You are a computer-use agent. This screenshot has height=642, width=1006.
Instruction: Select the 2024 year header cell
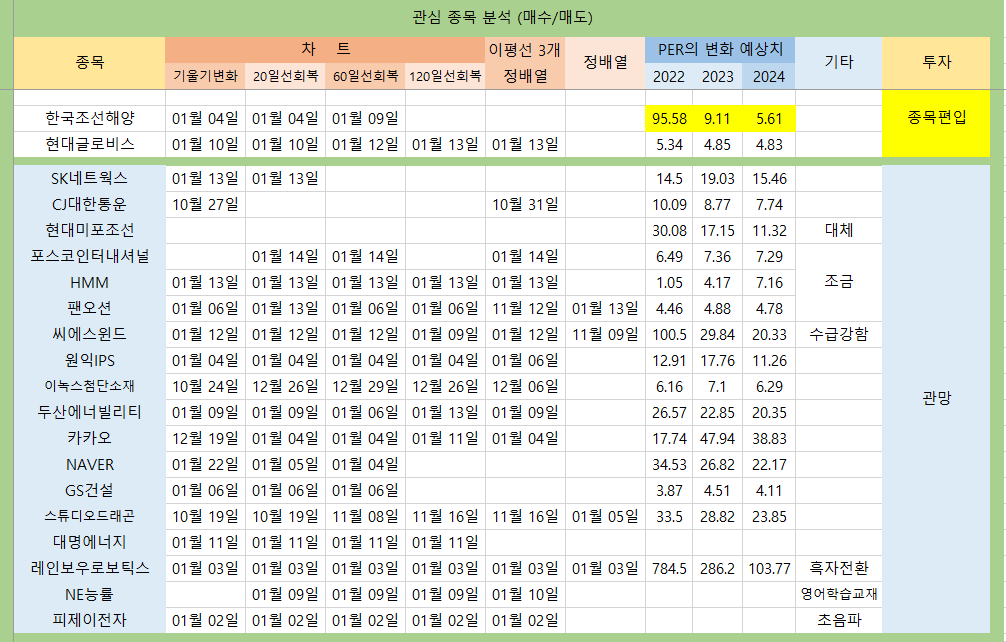click(769, 76)
